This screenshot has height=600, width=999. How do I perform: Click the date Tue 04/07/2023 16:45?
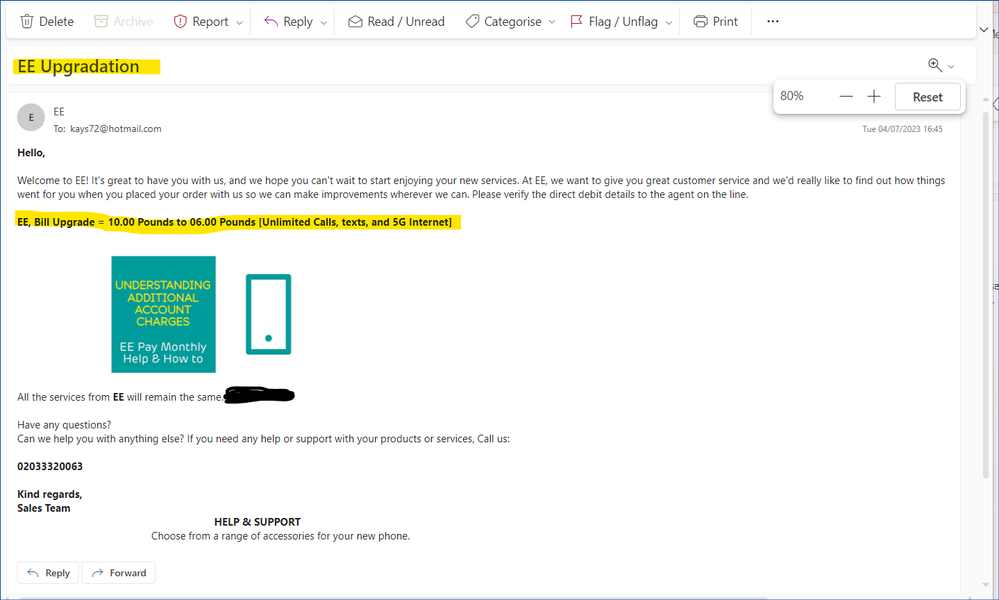click(x=902, y=129)
